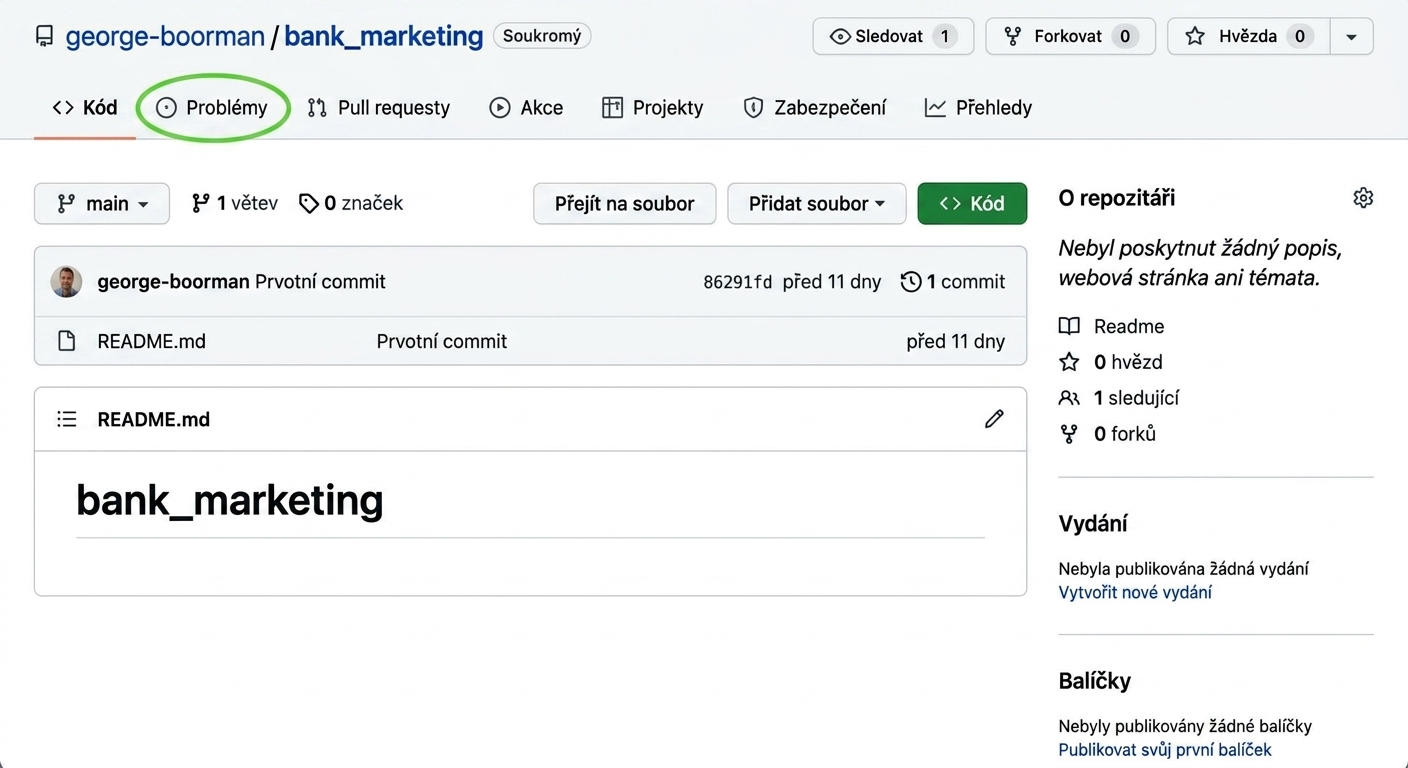This screenshot has height=768, width=1408.
Task: Click the README.md header title
Action: 154,419
